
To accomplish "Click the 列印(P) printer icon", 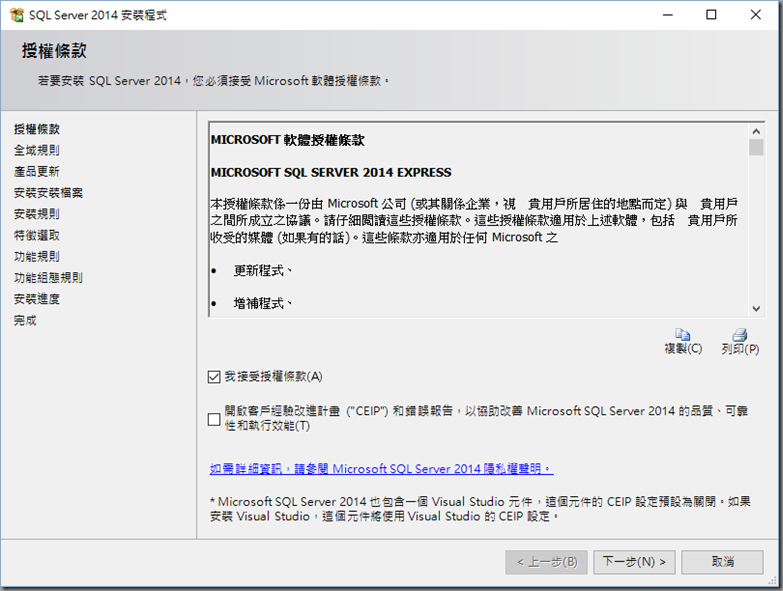I will [x=740, y=334].
